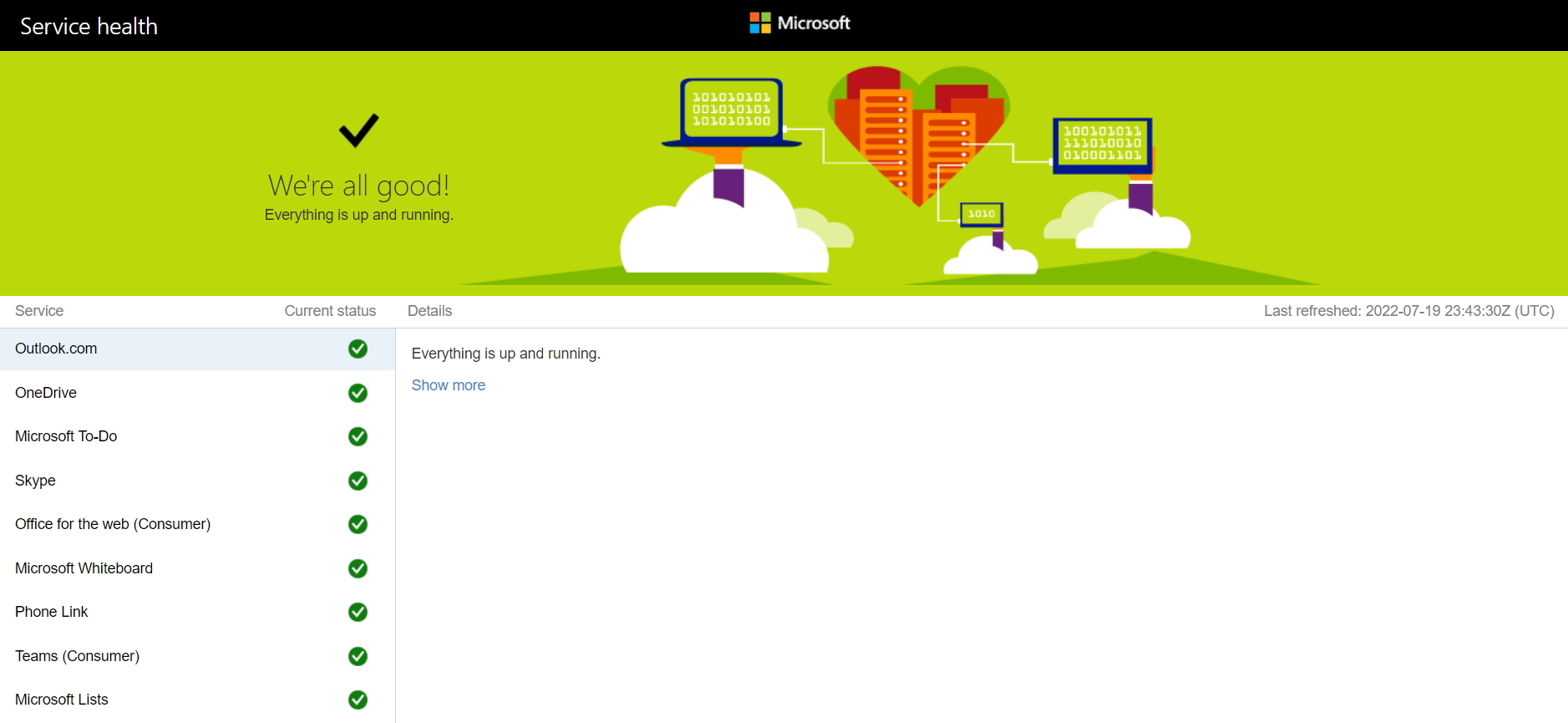Click Phone Link status check icon
Viewport: 1568px width, 723px height.
pos(358,612)
